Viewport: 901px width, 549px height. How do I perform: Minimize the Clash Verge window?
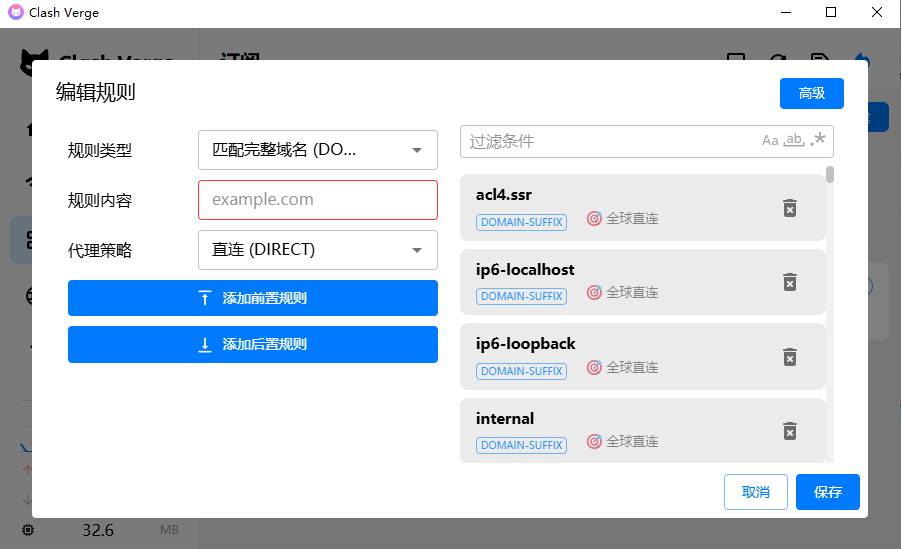coord(786,12)
